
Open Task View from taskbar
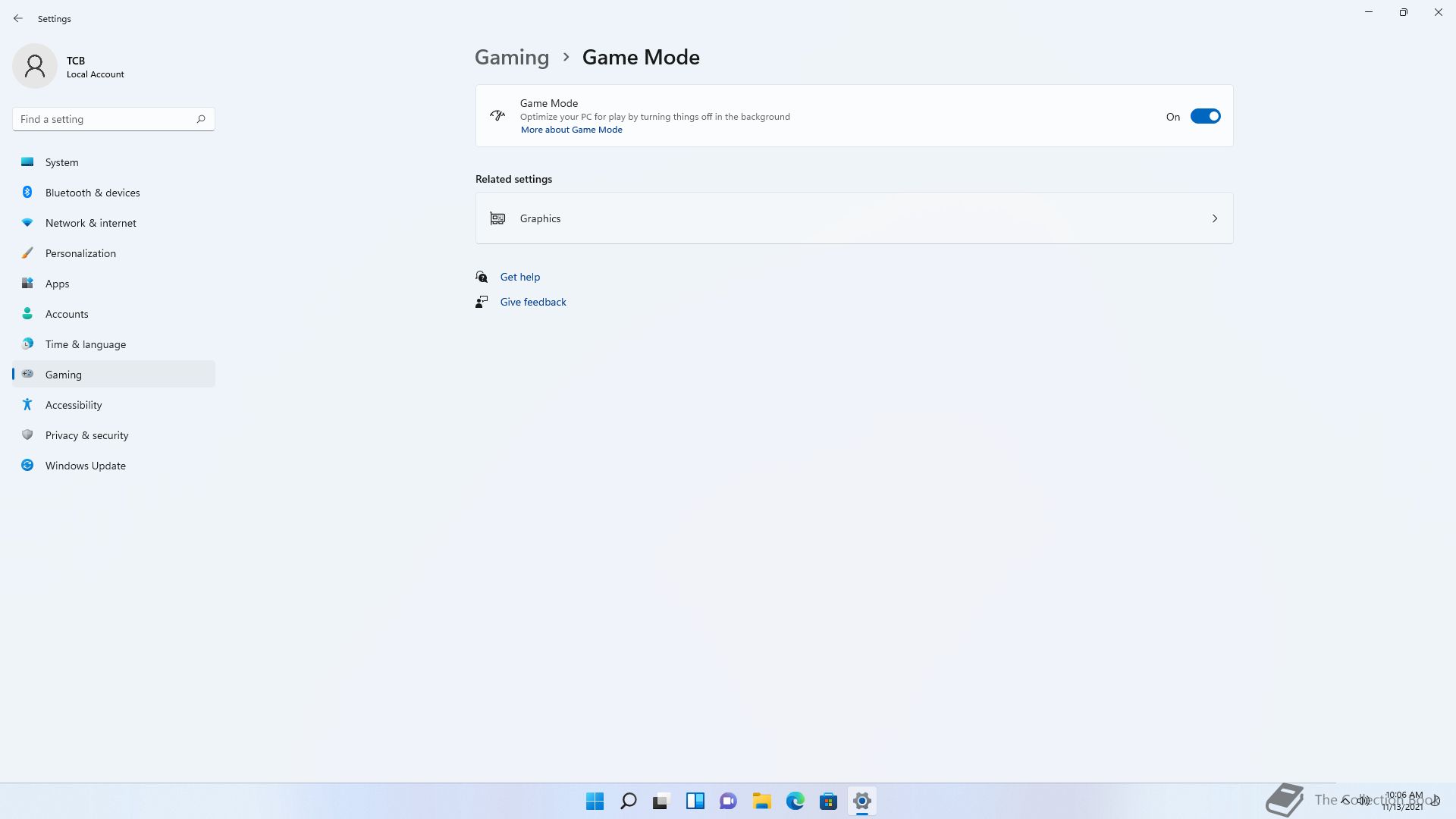tap(661, 801)
